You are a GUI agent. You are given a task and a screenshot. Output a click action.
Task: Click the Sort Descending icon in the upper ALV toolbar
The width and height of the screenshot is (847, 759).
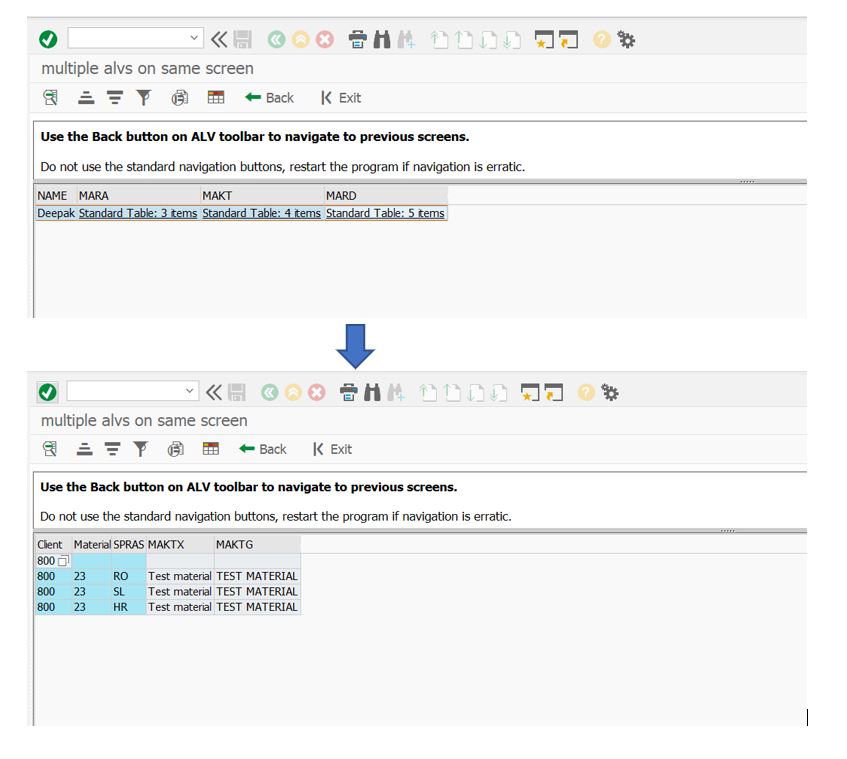pyautogui.click(x=114, y=97)
